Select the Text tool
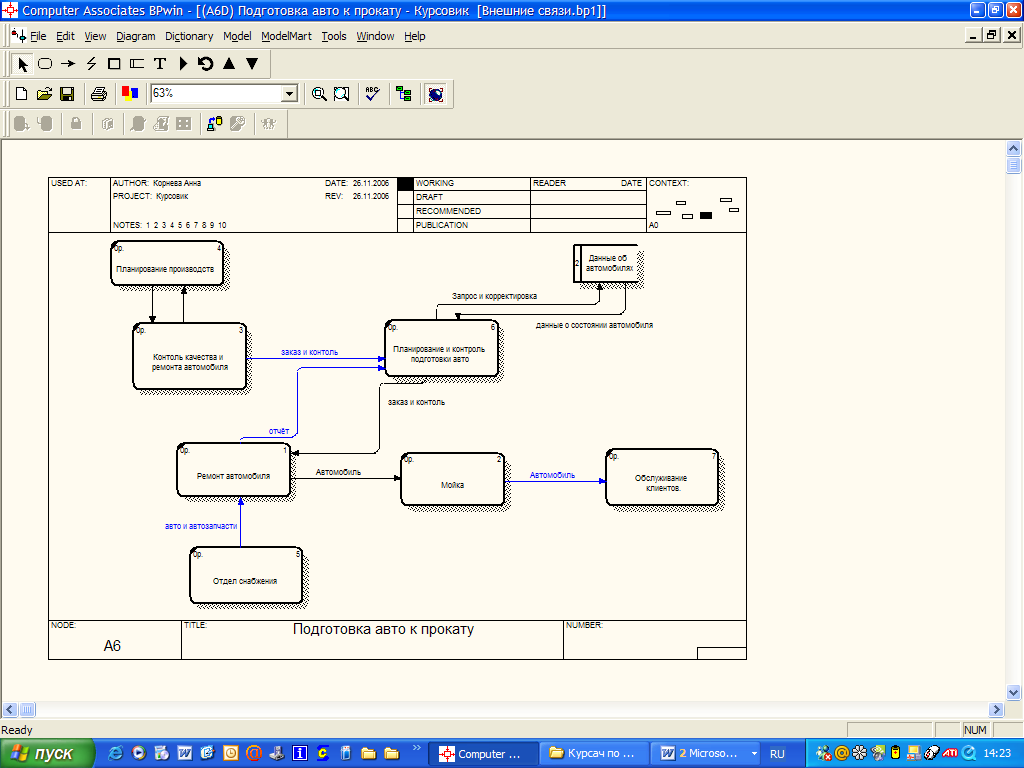The image size is (1024, 768). (x=160, y=64)
